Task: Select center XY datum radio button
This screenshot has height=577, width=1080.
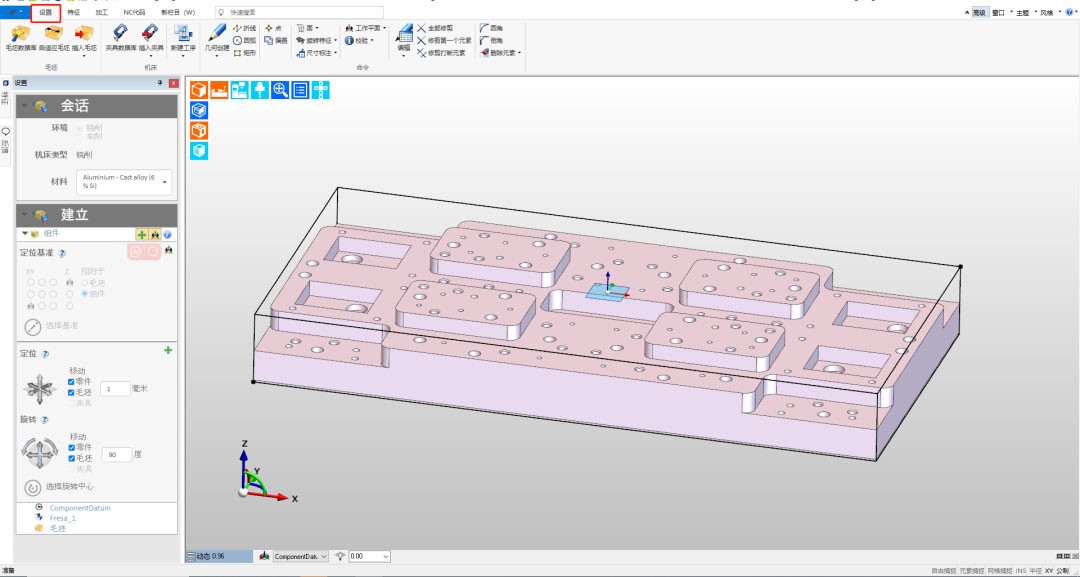Action: coord(41,294)
